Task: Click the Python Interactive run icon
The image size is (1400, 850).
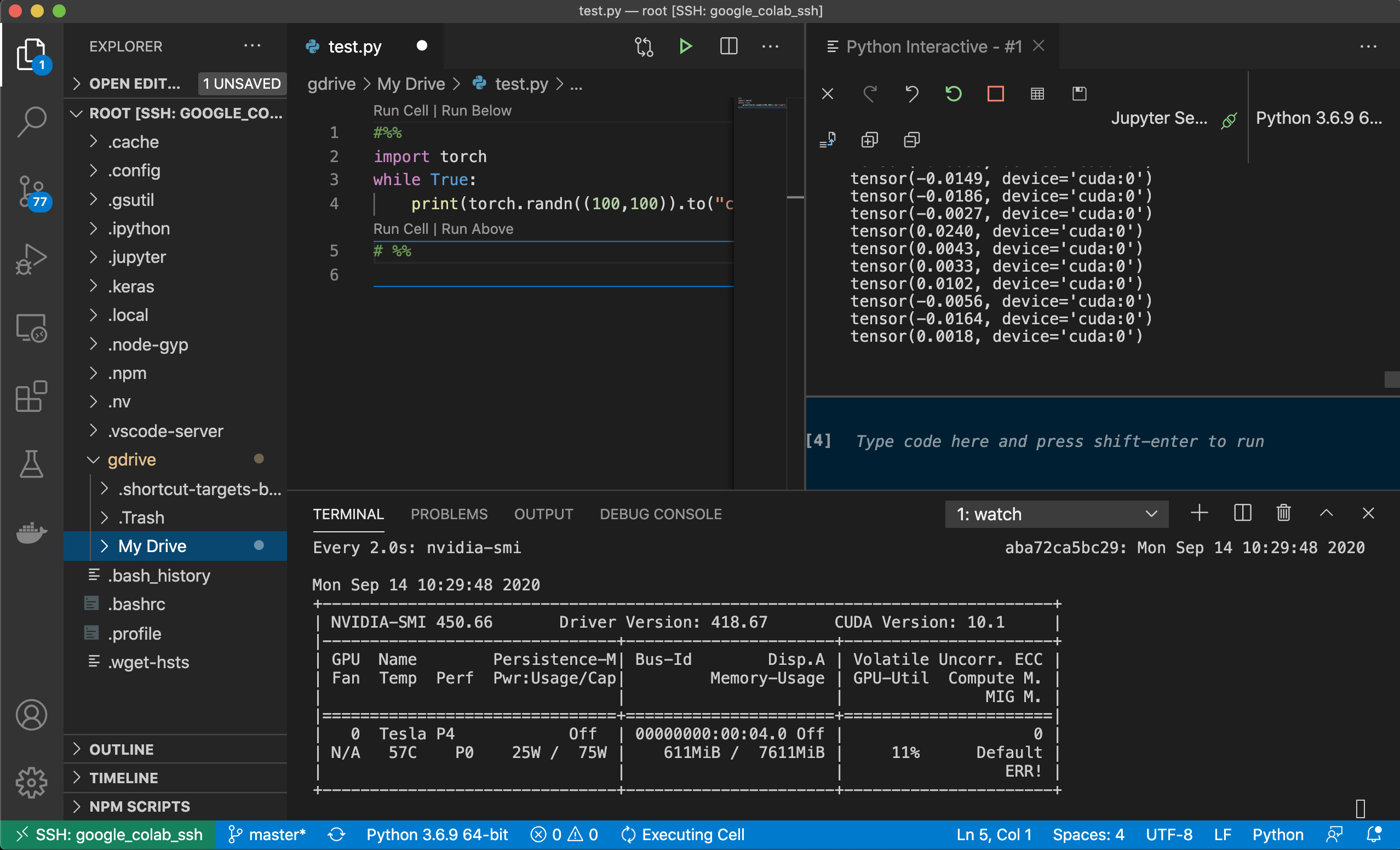Action: tap(686, 46)
